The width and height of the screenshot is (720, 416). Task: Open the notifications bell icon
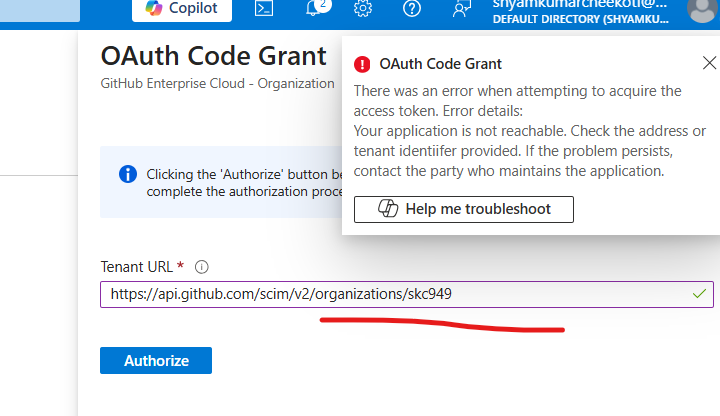pos(314,8)
